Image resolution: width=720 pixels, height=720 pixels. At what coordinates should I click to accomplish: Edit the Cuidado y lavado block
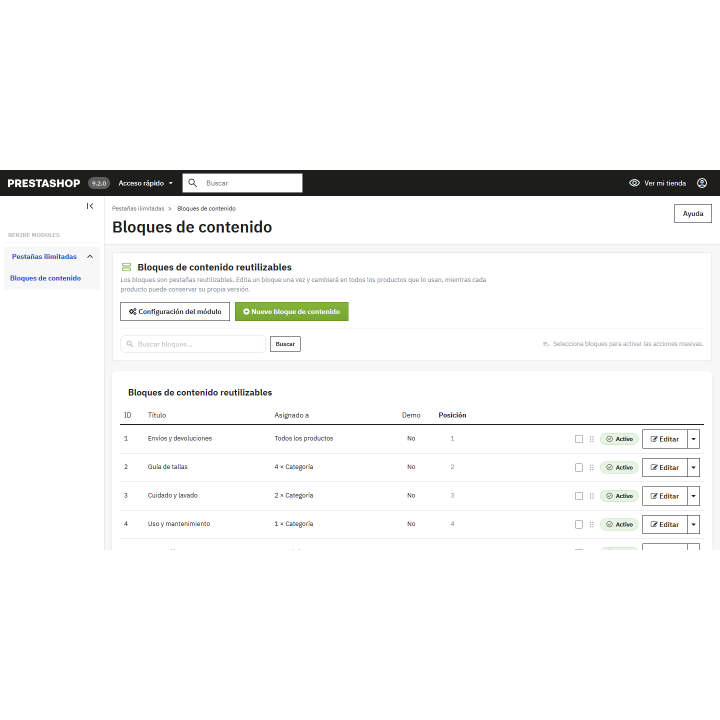point(664,496)
